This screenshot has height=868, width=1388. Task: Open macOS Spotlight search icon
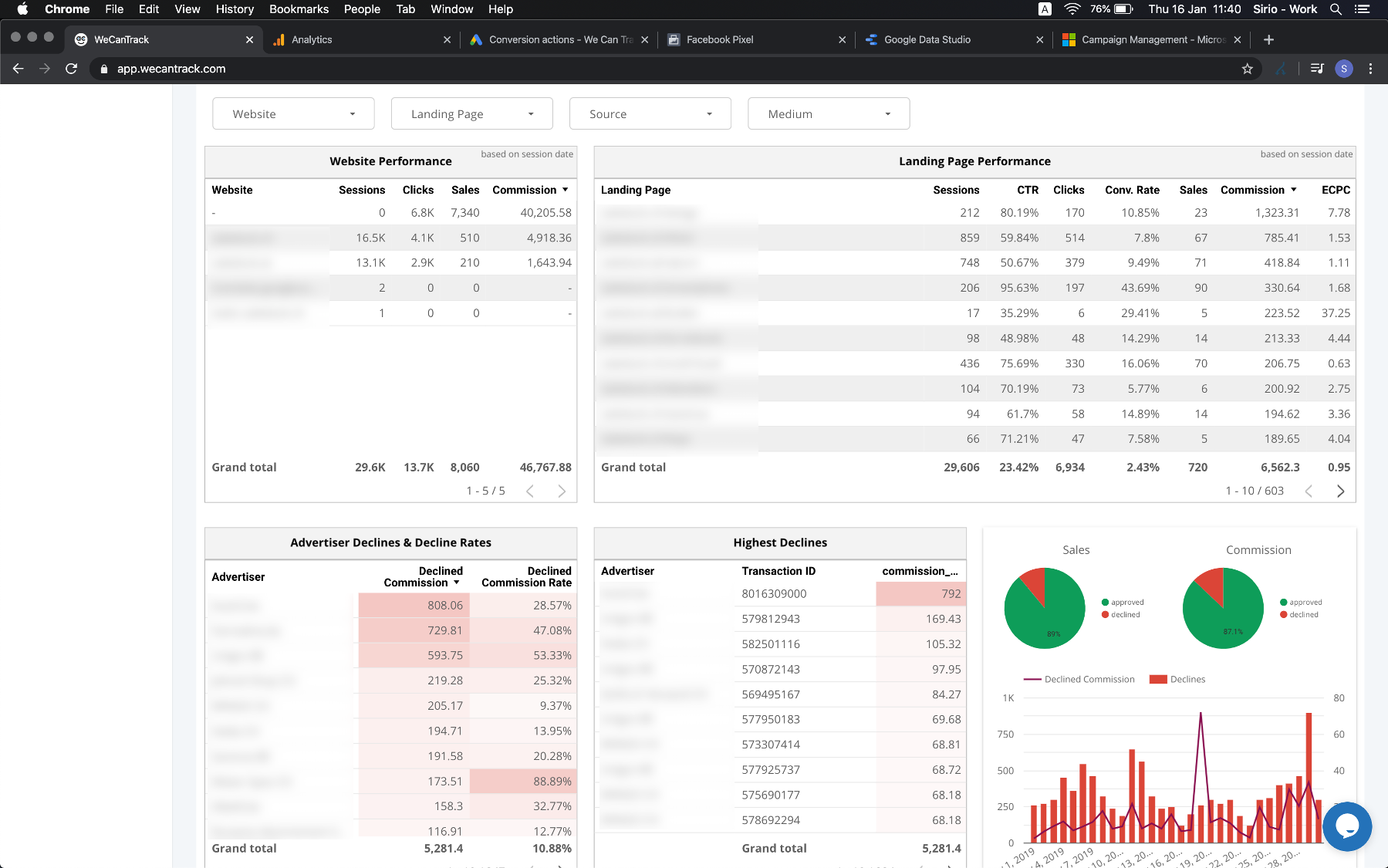pos(1336,9)
